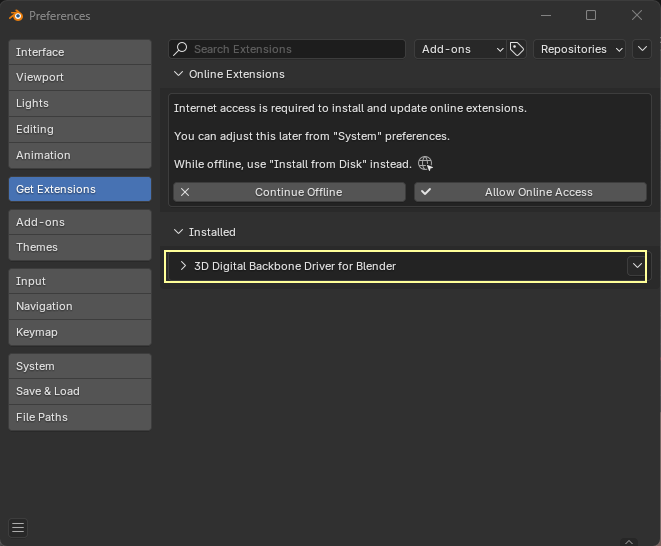Go to System preferences
The height and width of the screenshot is (546, 661).
coord(80,366)
